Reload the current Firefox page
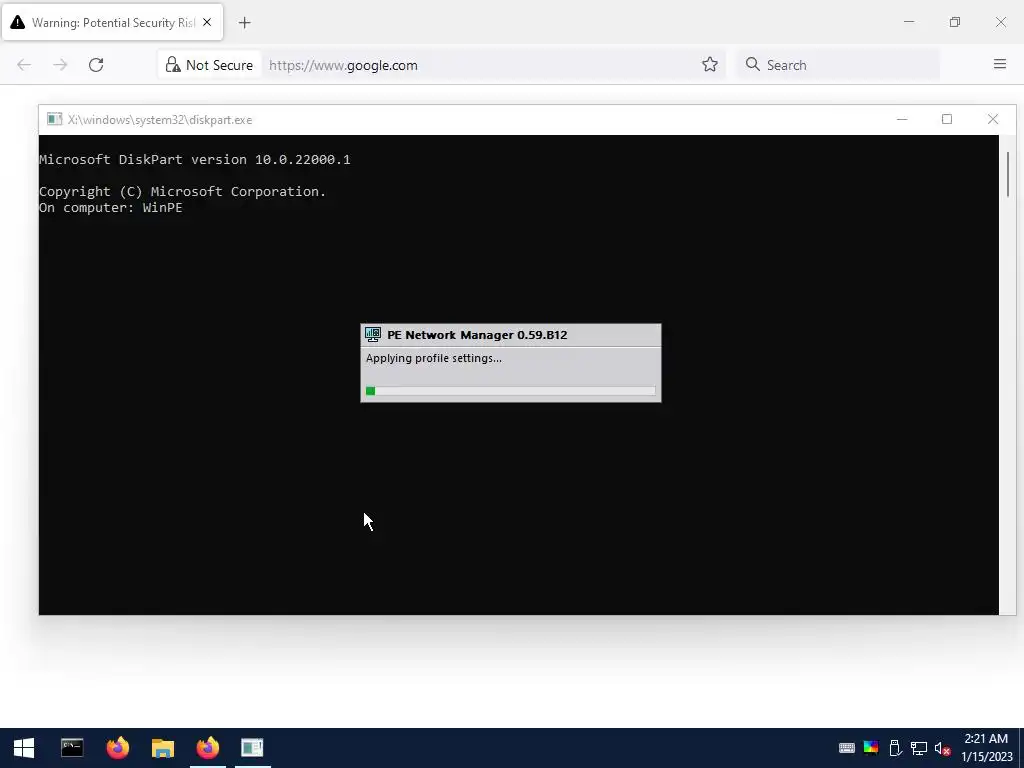1024x768 pixels. (x=96, y=65)
